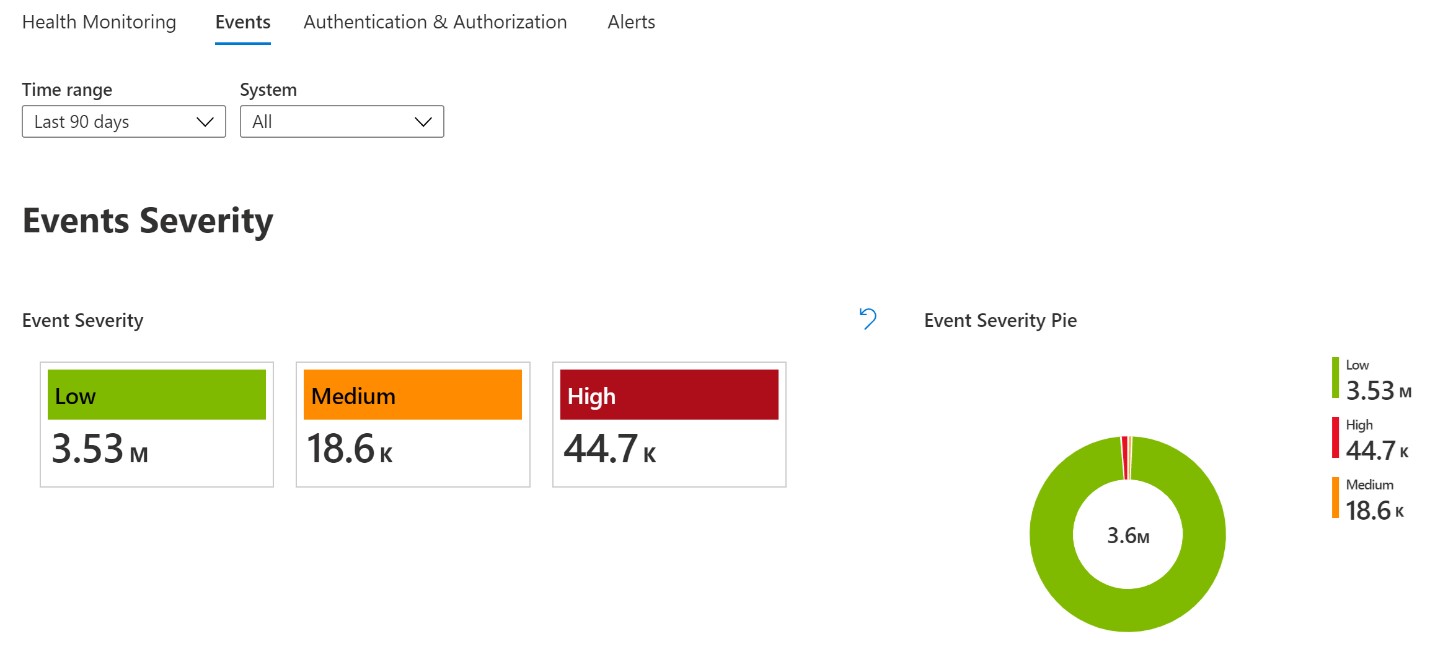Open the System dropdown
This screenshot has height=660, width=1443.
click(341, 121)
